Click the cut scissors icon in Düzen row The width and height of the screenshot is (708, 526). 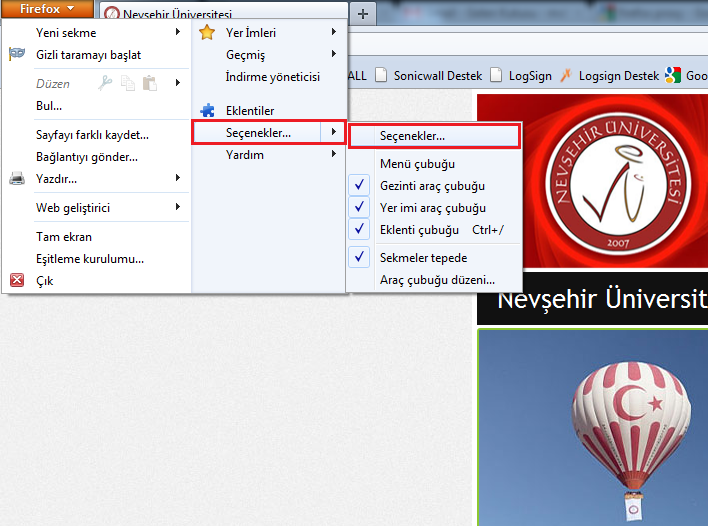[x=106, y=83]
